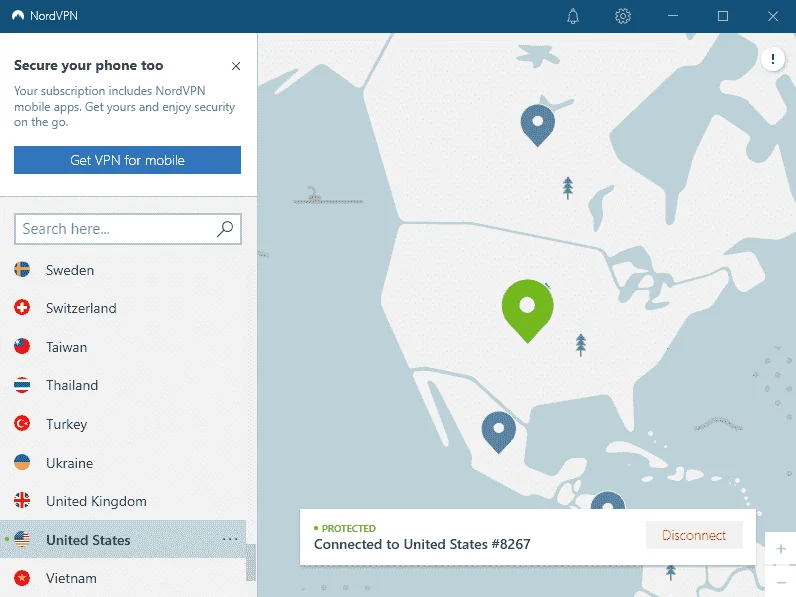This screenshot has height=597, width=796.
Task: Click the Ukraine flag icon
Action: click(x=22, y=462)
